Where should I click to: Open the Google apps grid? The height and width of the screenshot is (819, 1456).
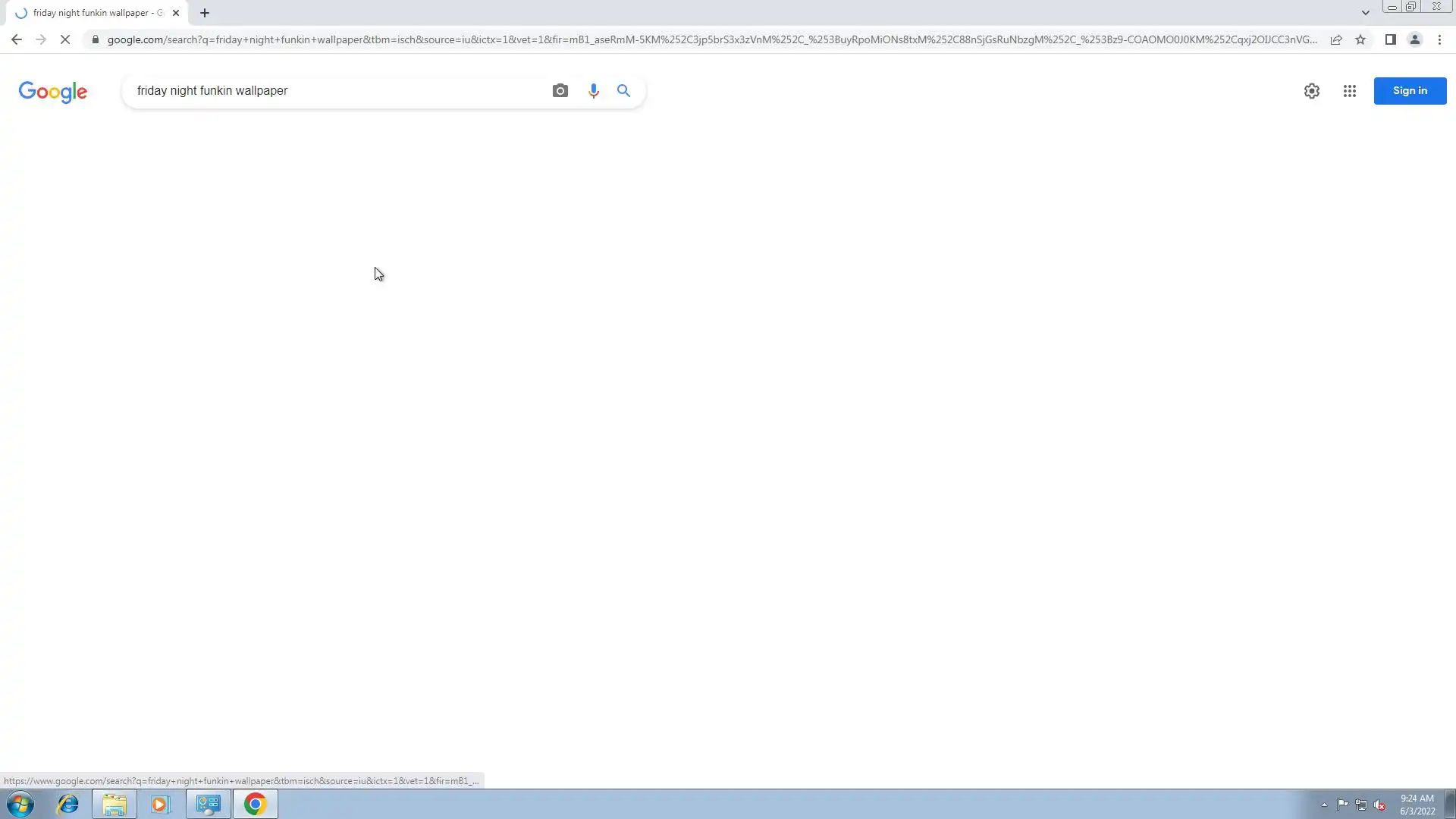click(1349, 91)
